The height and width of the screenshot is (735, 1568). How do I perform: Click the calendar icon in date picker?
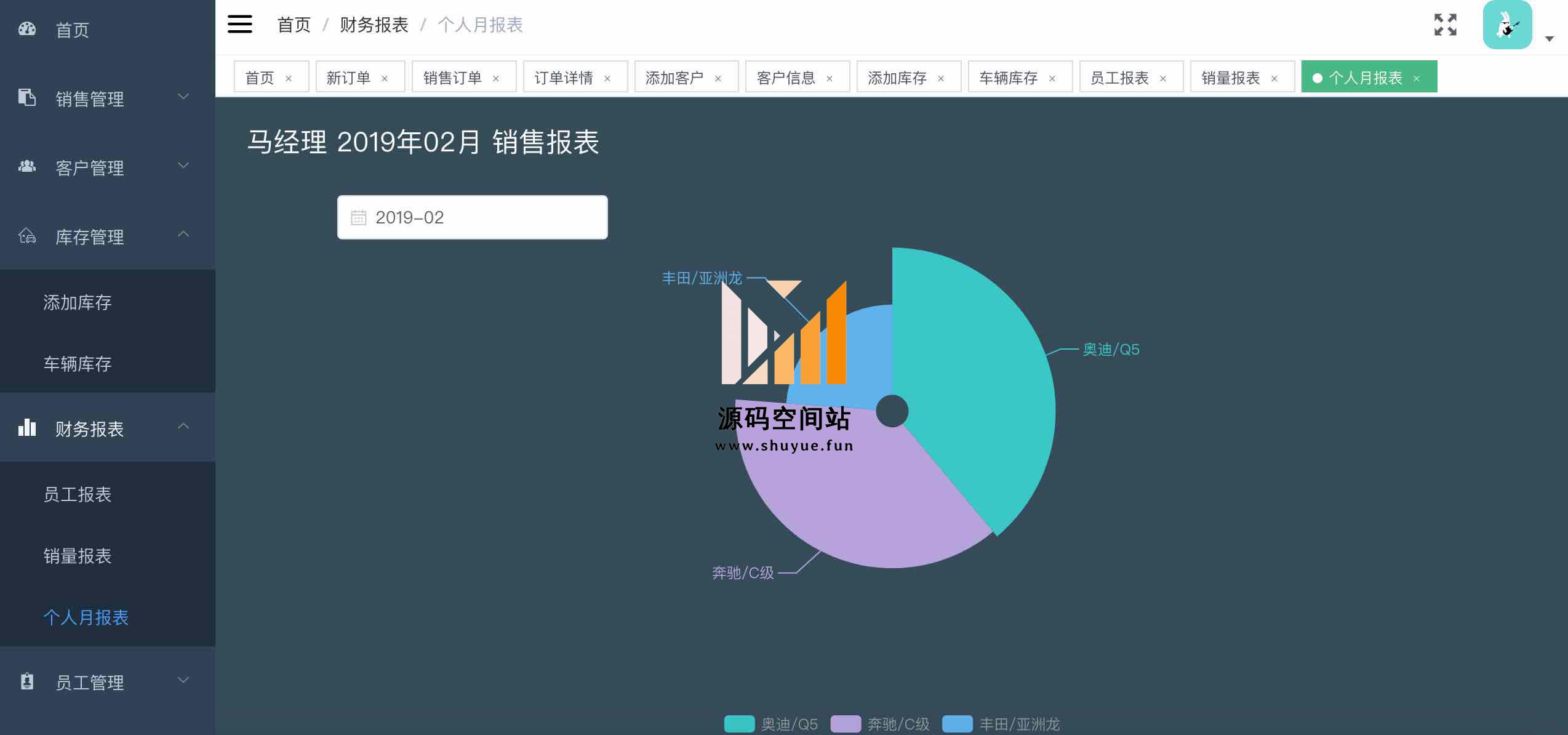pos(358,217)
